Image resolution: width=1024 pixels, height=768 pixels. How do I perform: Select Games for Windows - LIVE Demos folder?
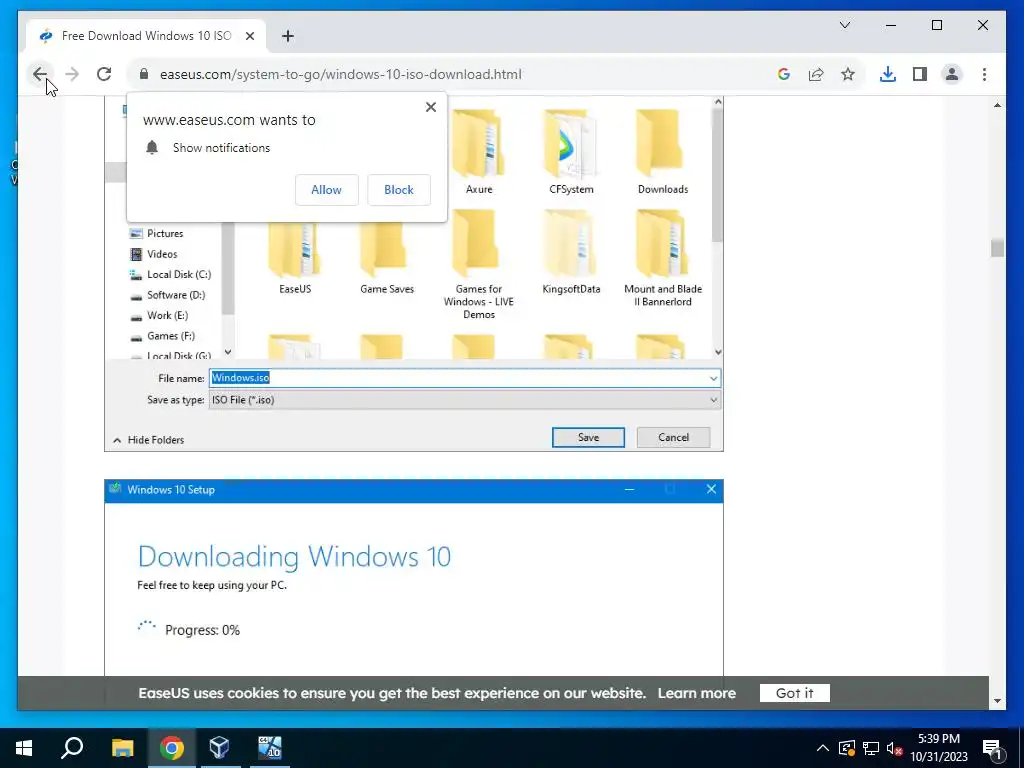click(x=479, y=264)
